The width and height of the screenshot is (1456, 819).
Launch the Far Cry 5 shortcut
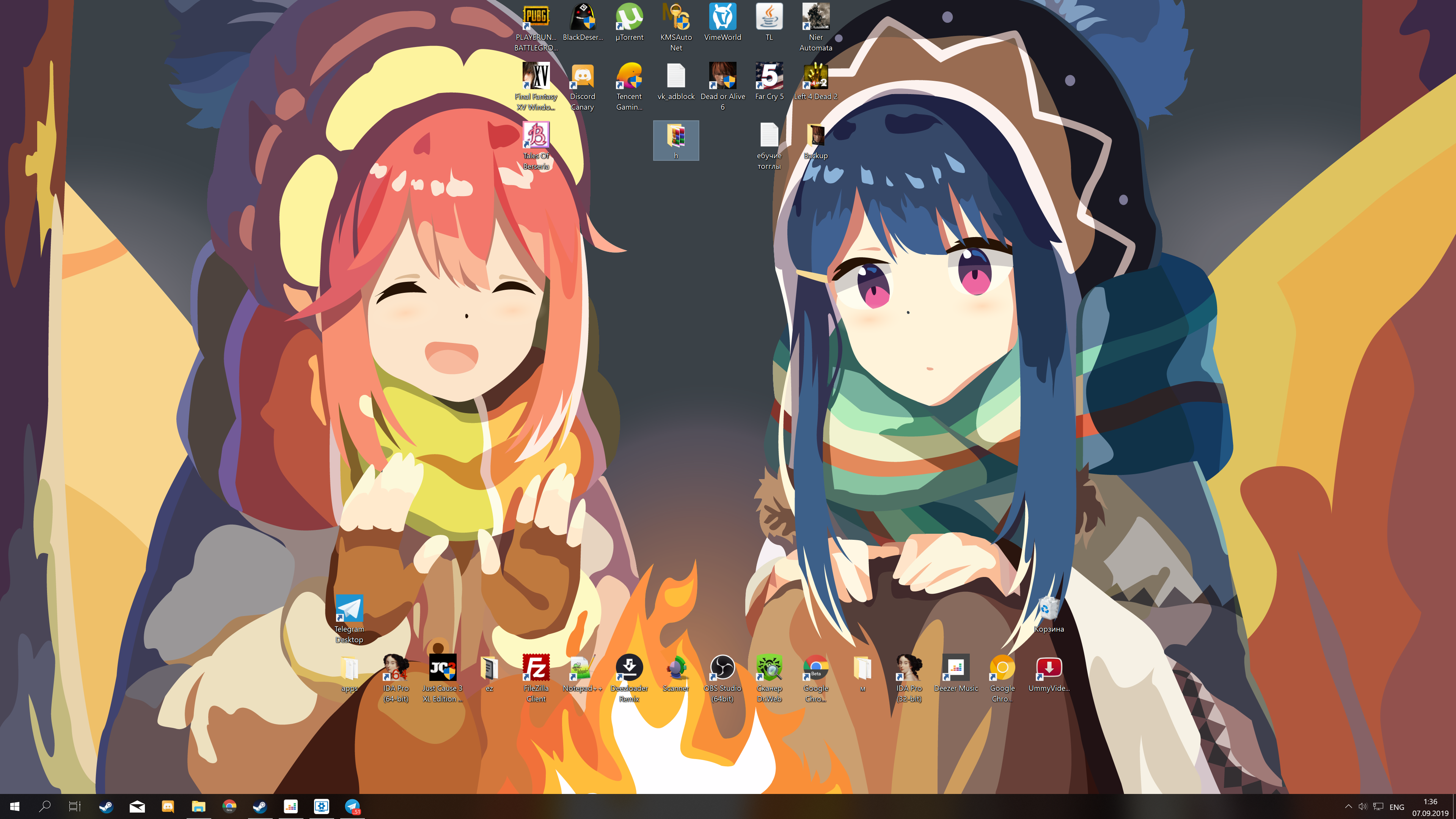point(769,82)
